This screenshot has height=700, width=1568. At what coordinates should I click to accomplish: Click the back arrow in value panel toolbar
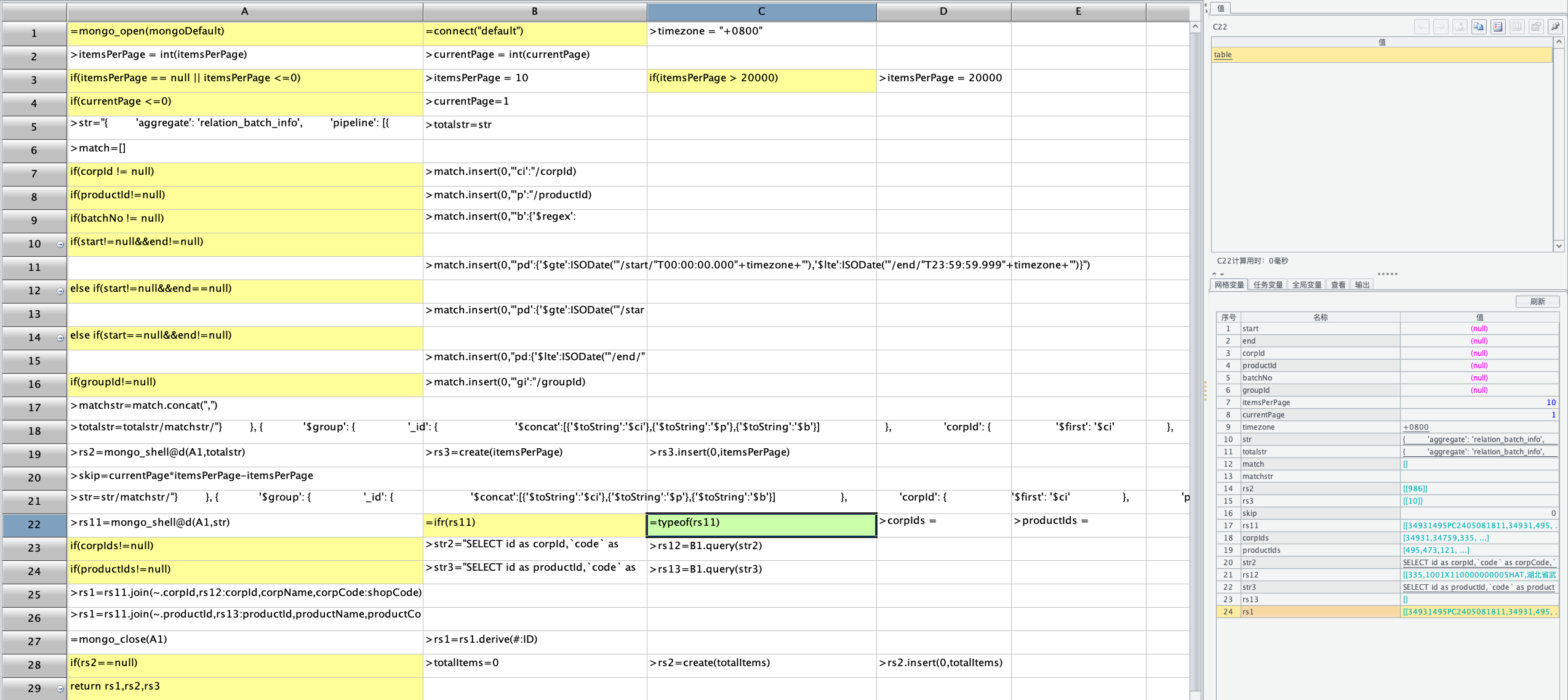click(x=1422, y=26)
